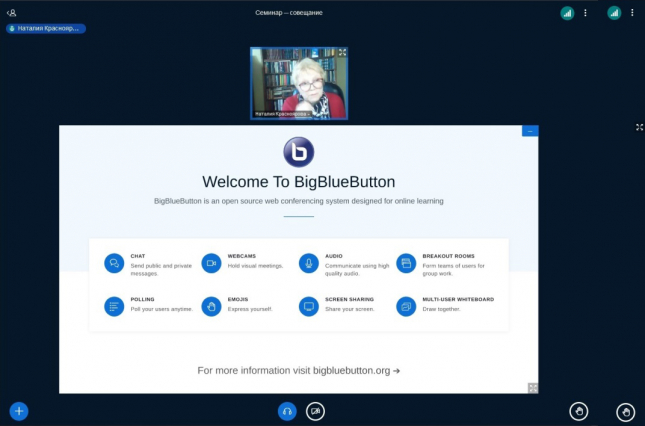Click fullscreen icon at slide bottom corner
Viewport: 645px width, 426px height.
click(533, 388)
